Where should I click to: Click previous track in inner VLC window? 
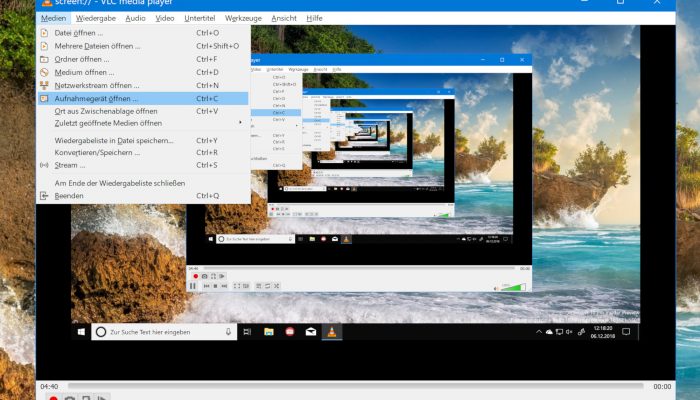coord(206,286)
